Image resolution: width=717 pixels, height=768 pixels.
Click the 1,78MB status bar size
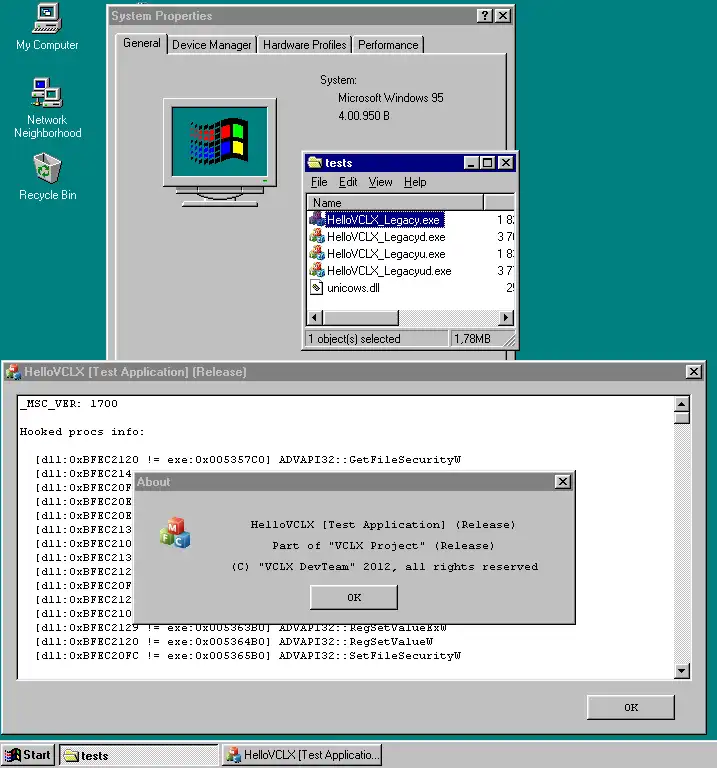coord(472,339)
